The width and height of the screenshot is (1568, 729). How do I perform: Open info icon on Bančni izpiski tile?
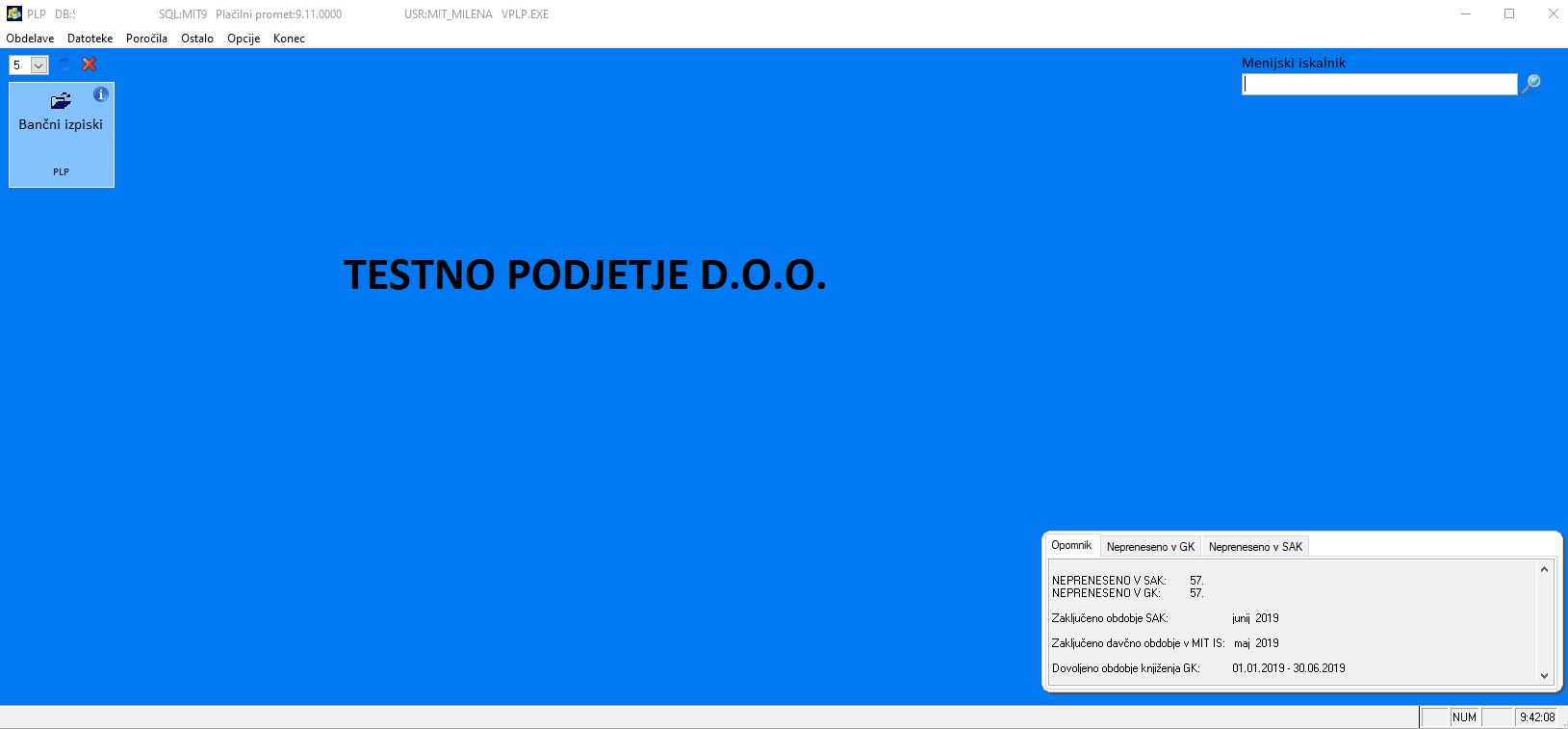pyautogui.click(x=101, y=95)
